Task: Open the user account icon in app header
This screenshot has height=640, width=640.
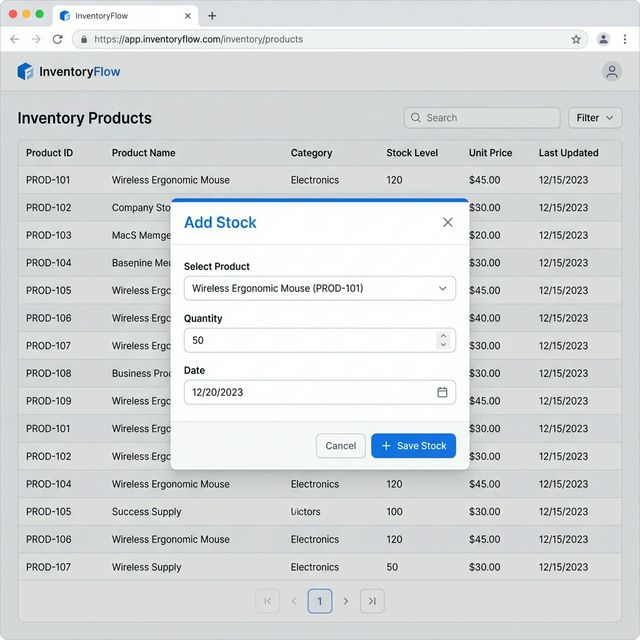Action: (x=611, y=71)
